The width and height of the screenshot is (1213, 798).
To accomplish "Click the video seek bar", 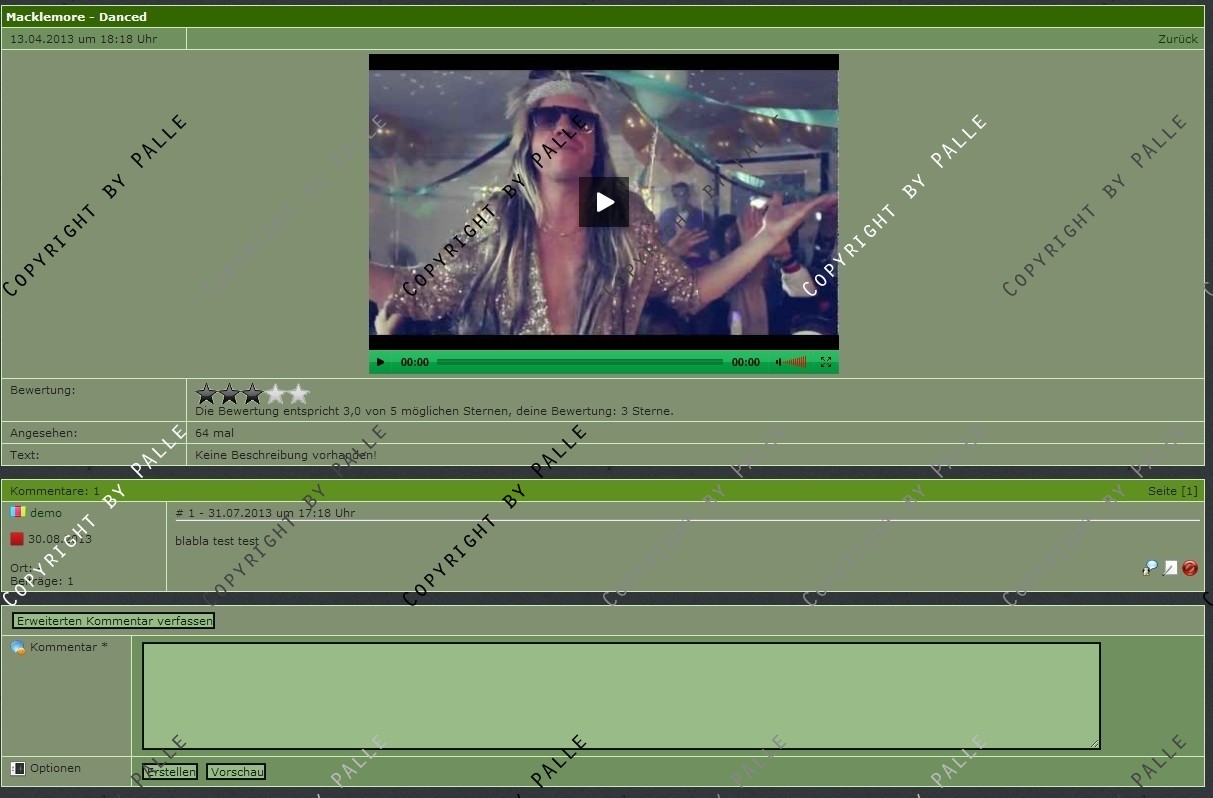I will tap(580, 362).
